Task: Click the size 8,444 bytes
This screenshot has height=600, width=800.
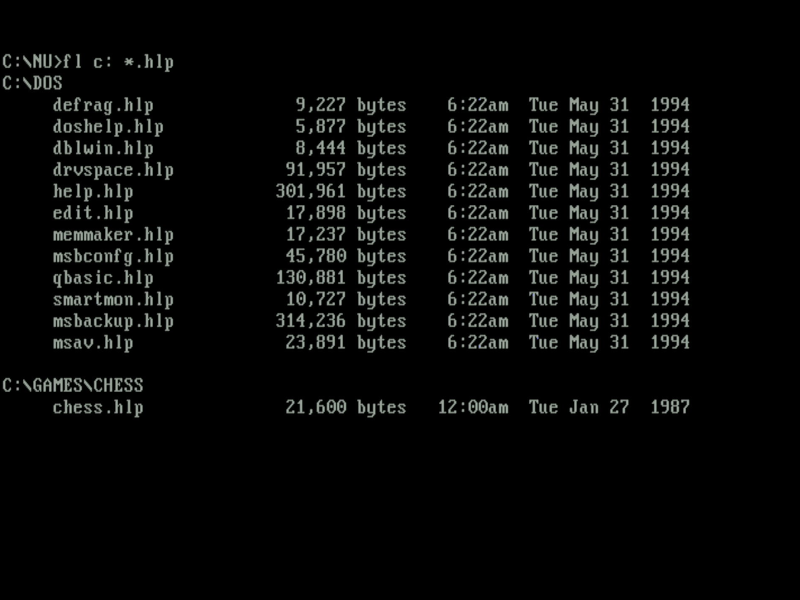Action: 351,148
